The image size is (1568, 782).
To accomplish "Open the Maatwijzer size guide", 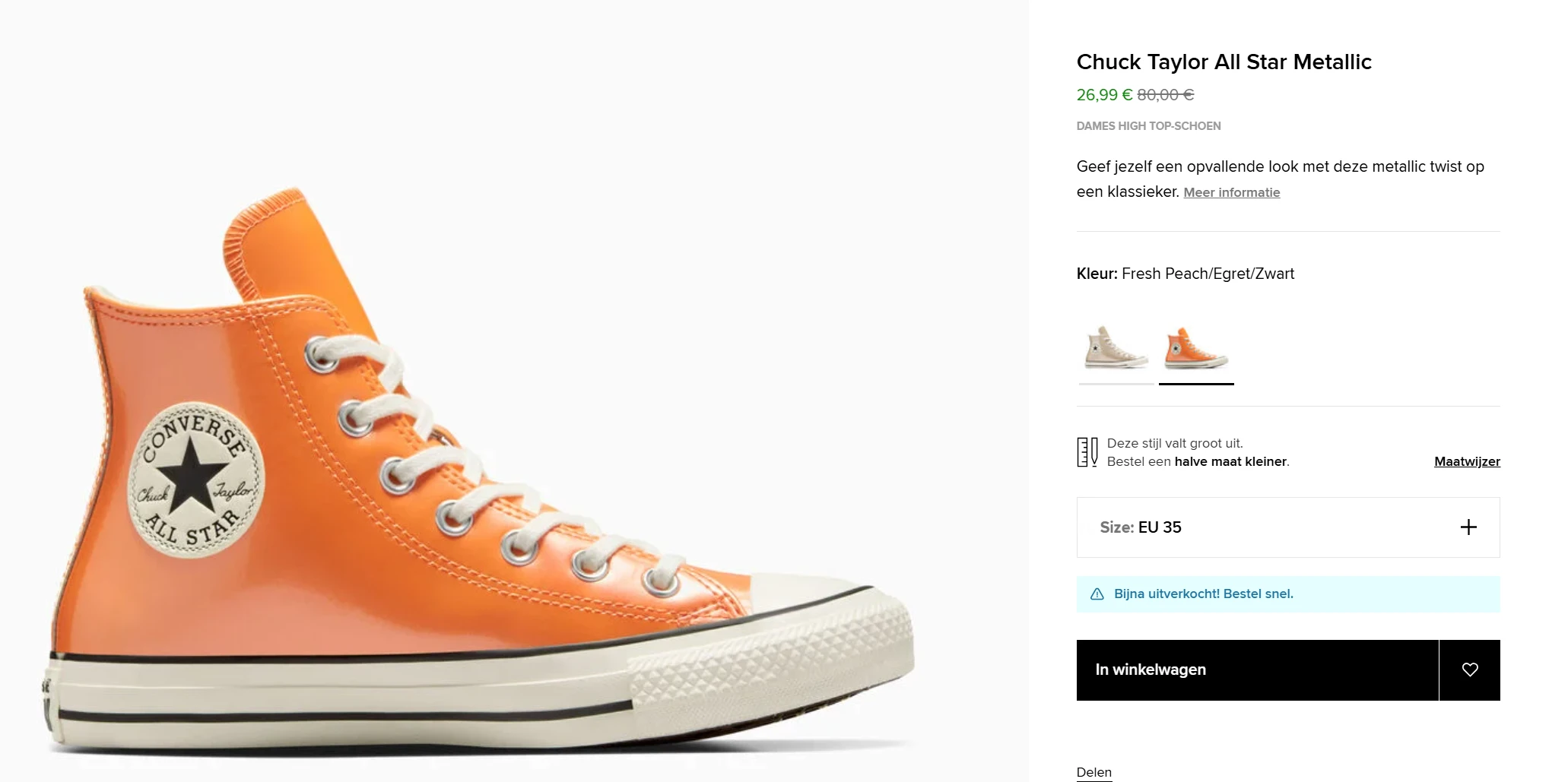I will pyautogui.click(x=1466, y=461).
